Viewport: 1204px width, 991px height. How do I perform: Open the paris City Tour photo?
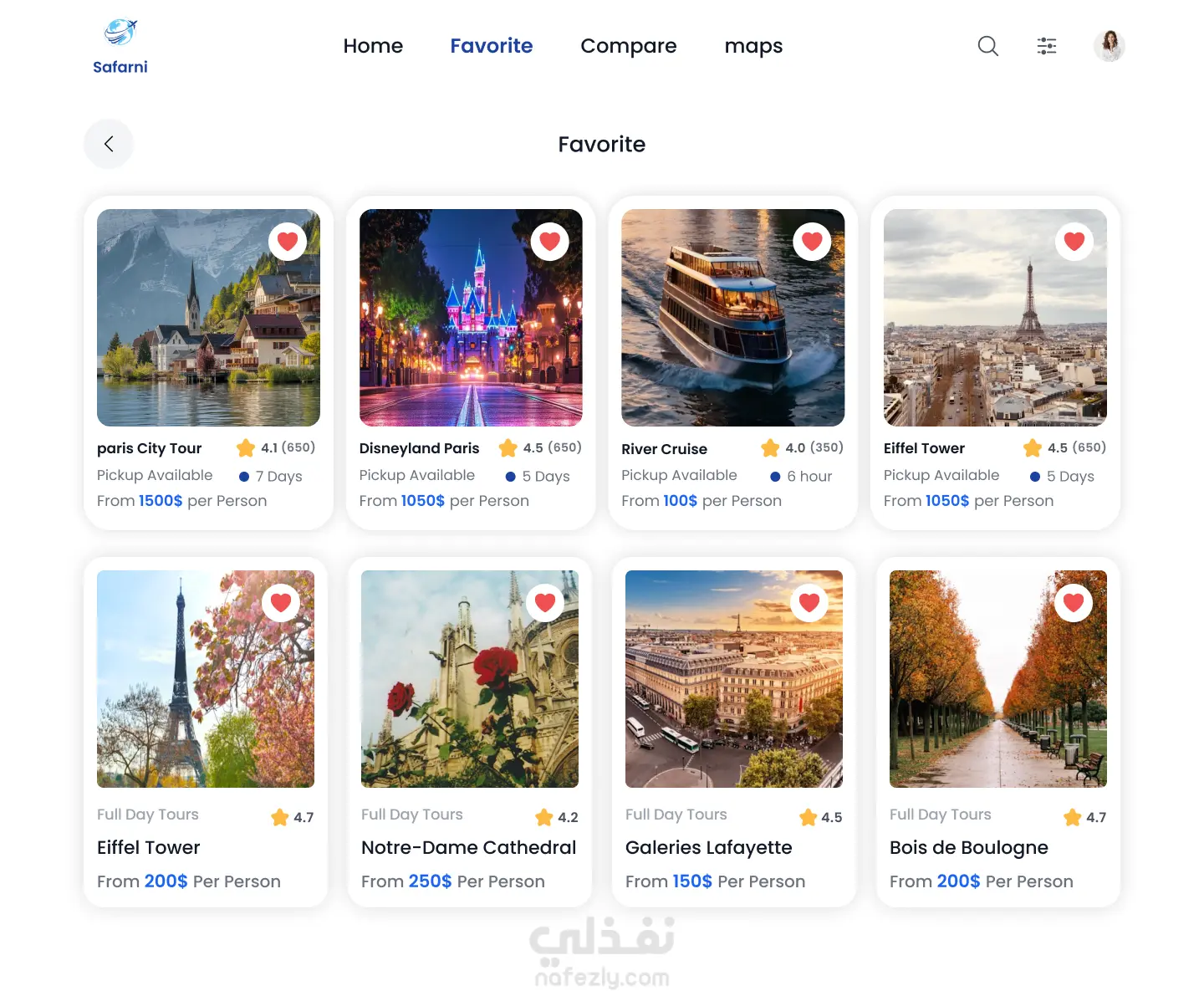208,318
